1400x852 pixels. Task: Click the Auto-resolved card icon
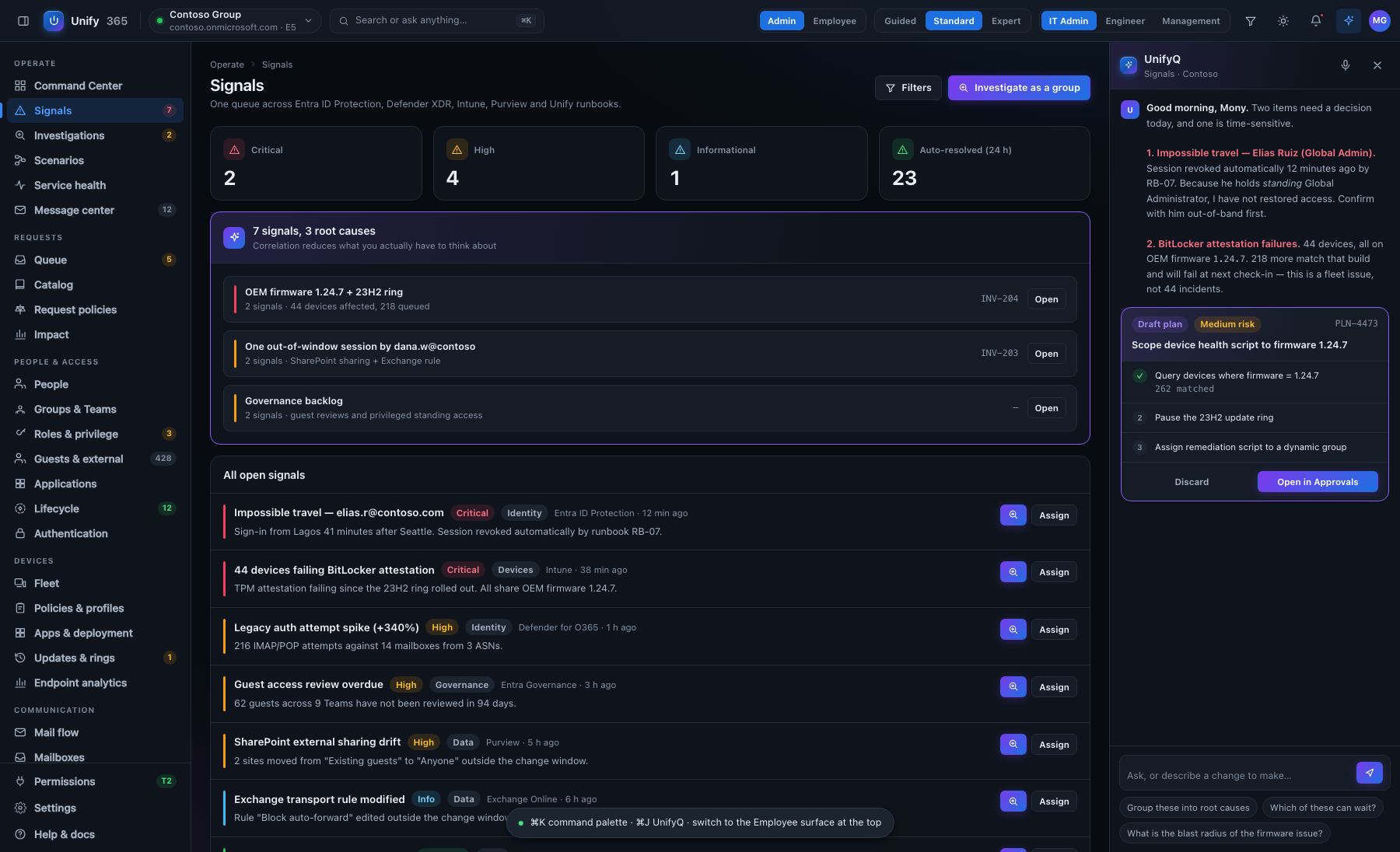(902, 150)
